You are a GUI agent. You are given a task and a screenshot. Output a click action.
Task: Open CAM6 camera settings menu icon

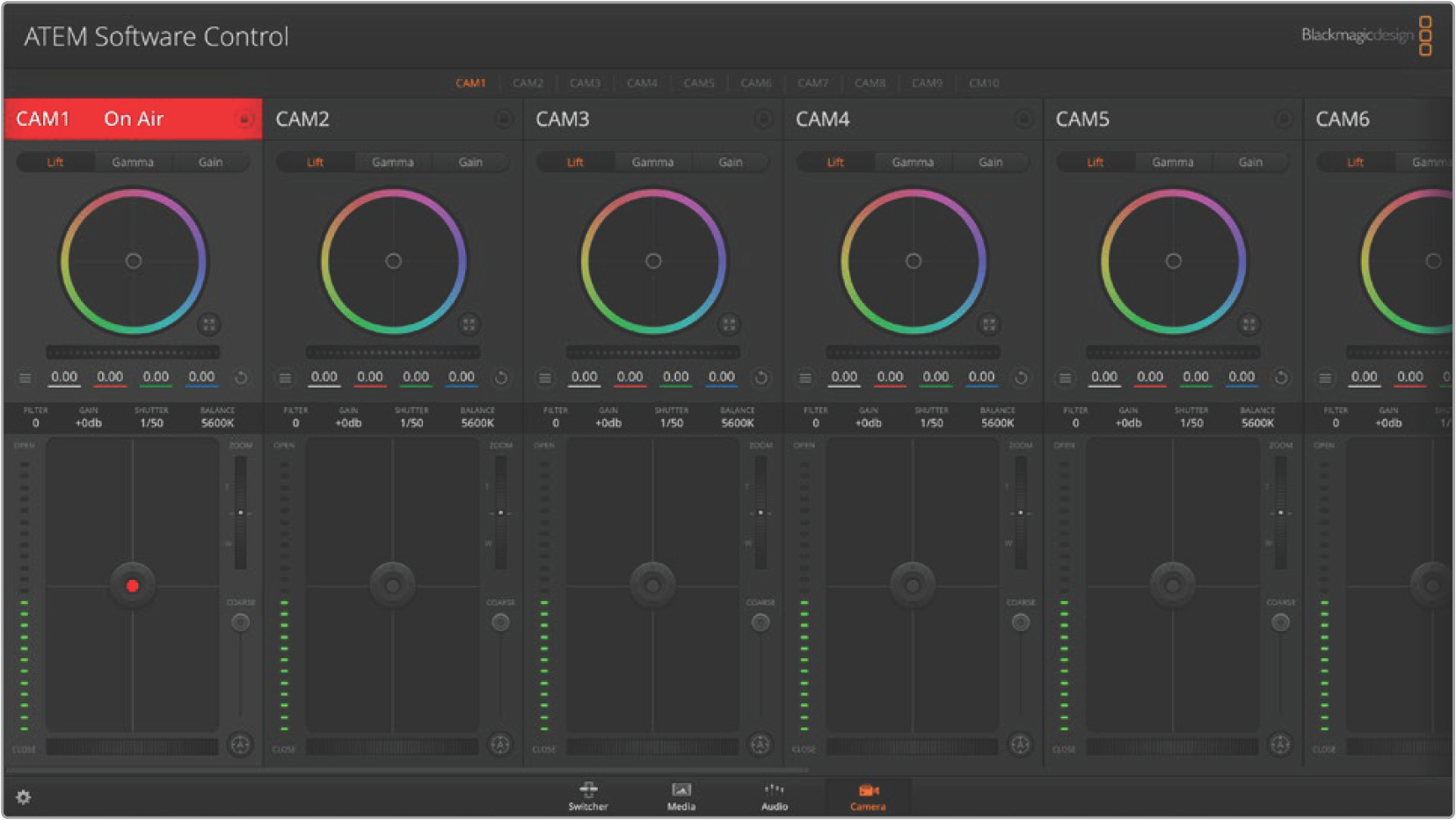click(x=1325, y=378)
